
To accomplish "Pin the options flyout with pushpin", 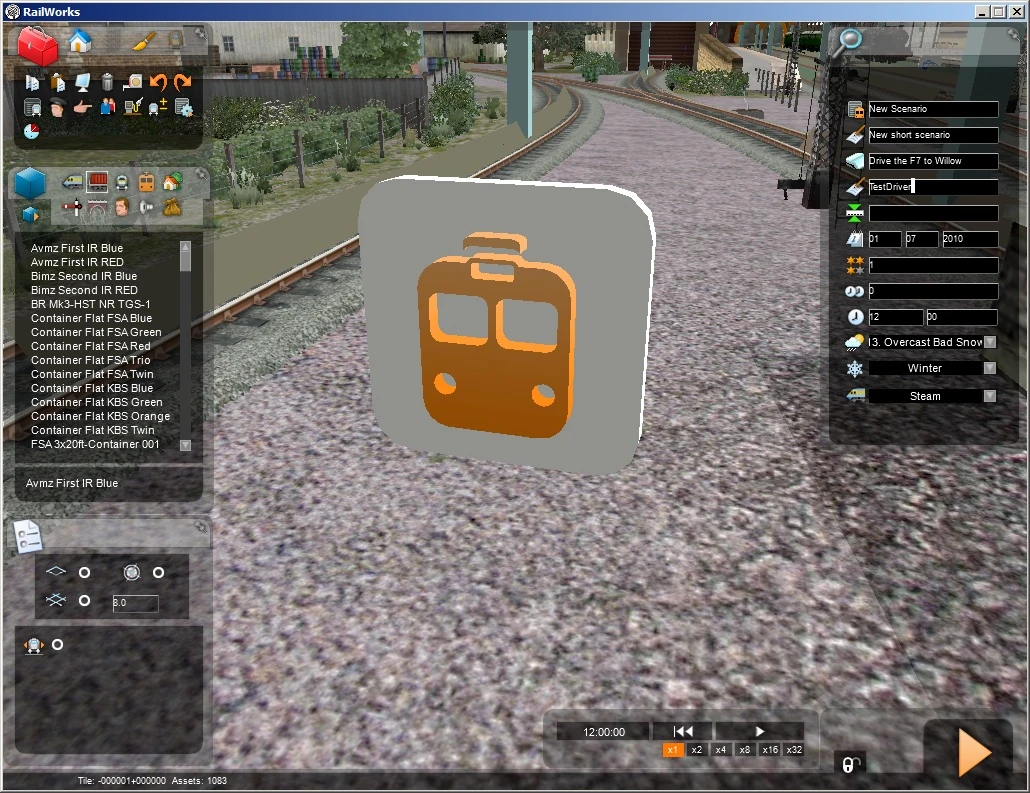I will coord(201,527).
